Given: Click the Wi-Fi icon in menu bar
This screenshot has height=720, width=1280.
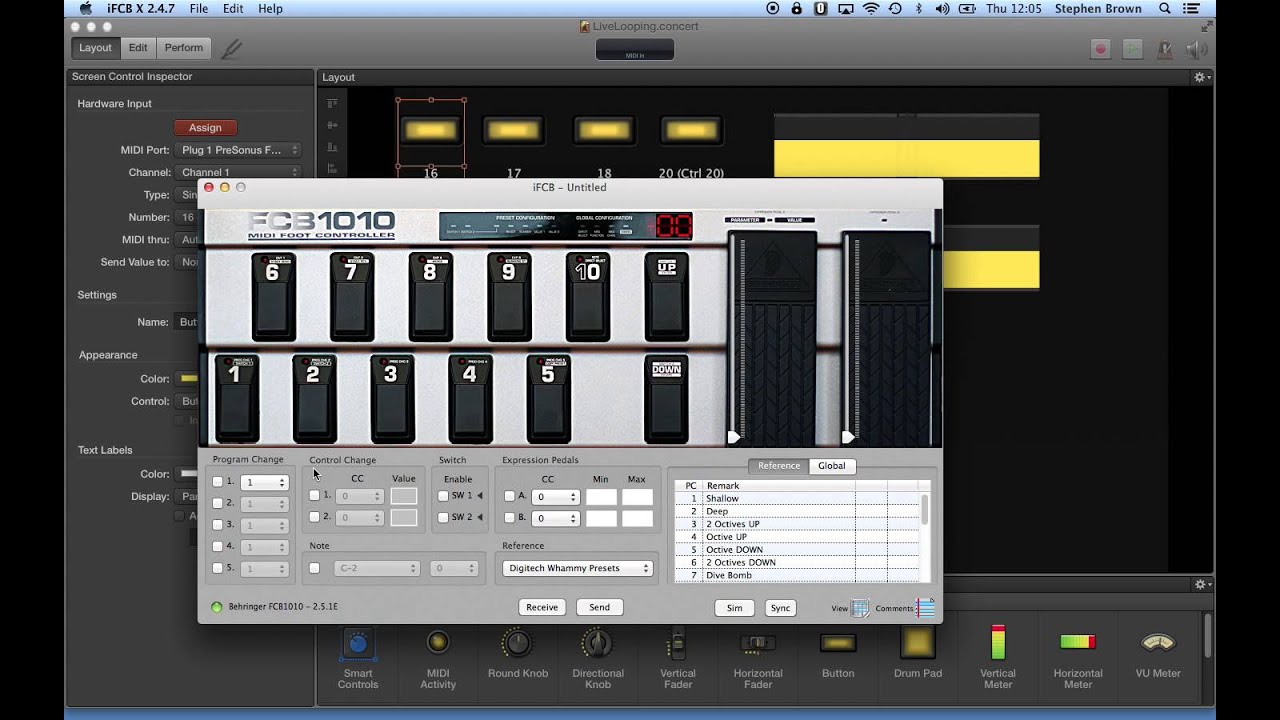Looking at the screenshot, I should coord(870,8).
